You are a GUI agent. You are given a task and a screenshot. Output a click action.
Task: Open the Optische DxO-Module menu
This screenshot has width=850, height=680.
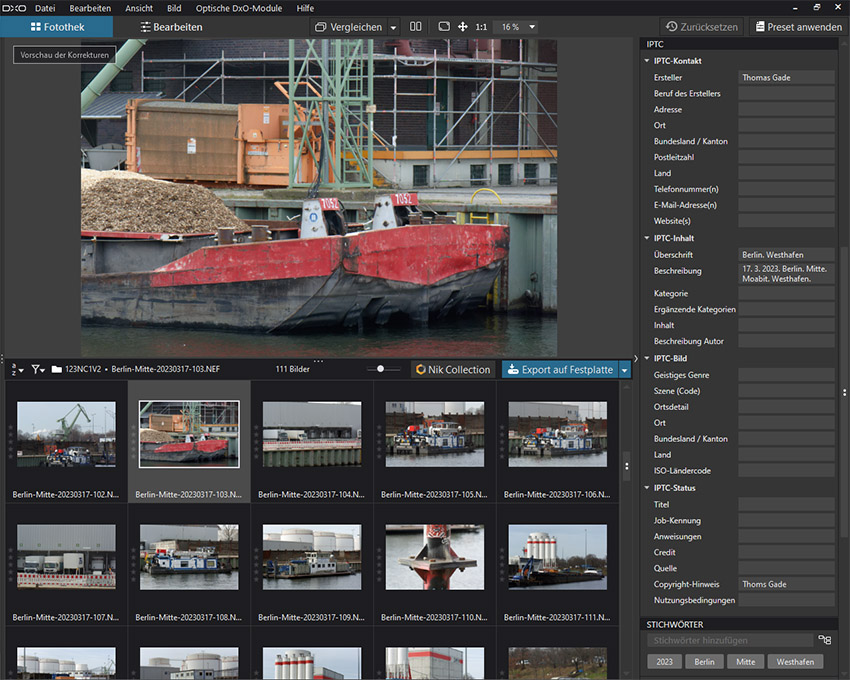pyautogui.click(x=239, y=8)
